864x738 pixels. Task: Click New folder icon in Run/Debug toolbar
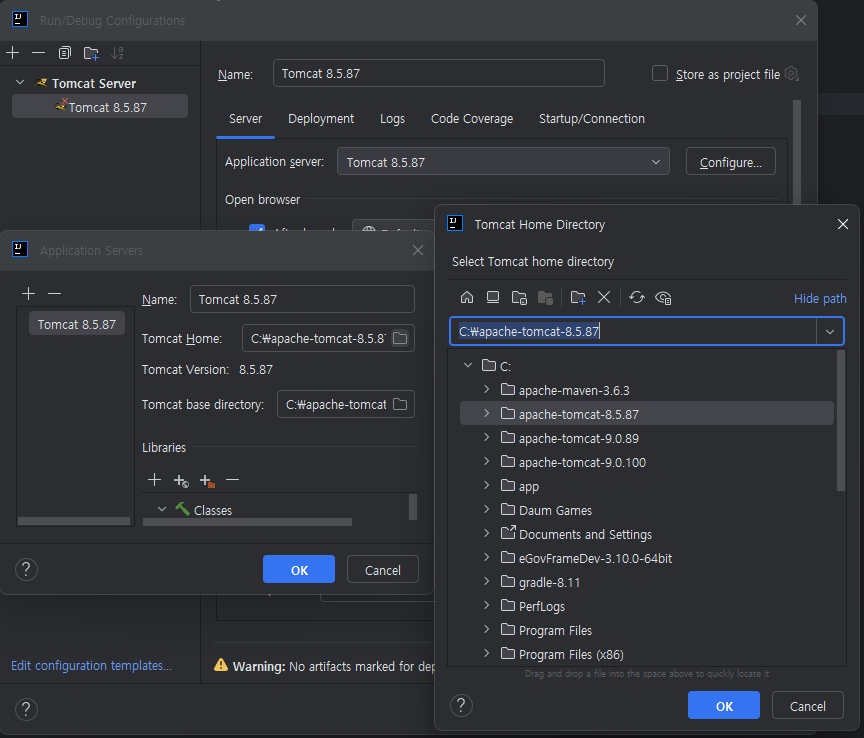[91, 53]
